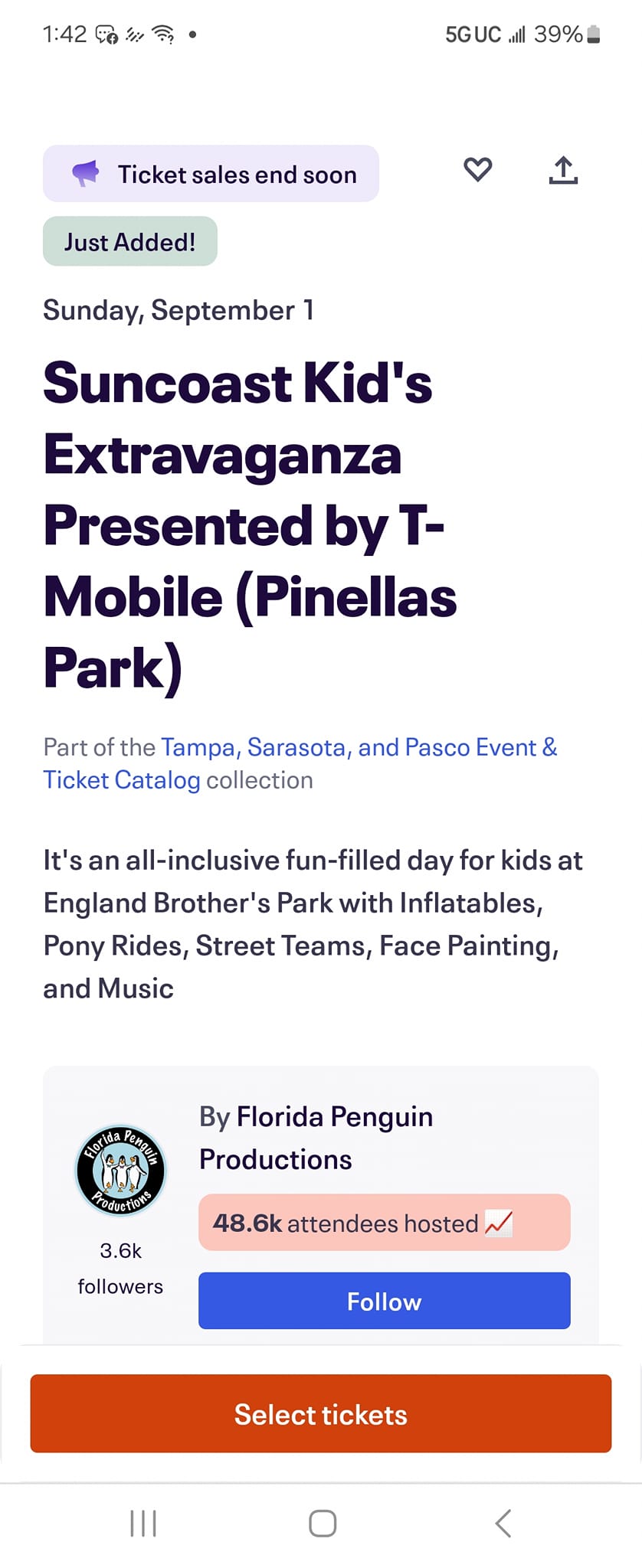Tap the heart icon to like event
Screen dimensions: 642x1568
point(477,169)
